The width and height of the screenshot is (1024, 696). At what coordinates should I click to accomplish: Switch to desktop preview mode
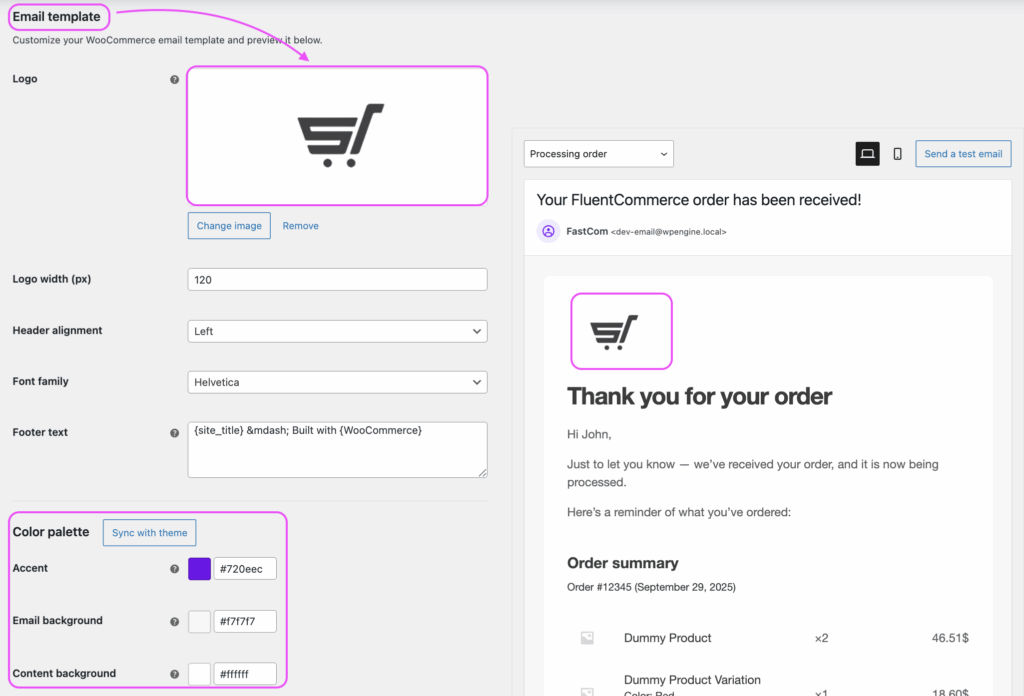pos(867,154)
